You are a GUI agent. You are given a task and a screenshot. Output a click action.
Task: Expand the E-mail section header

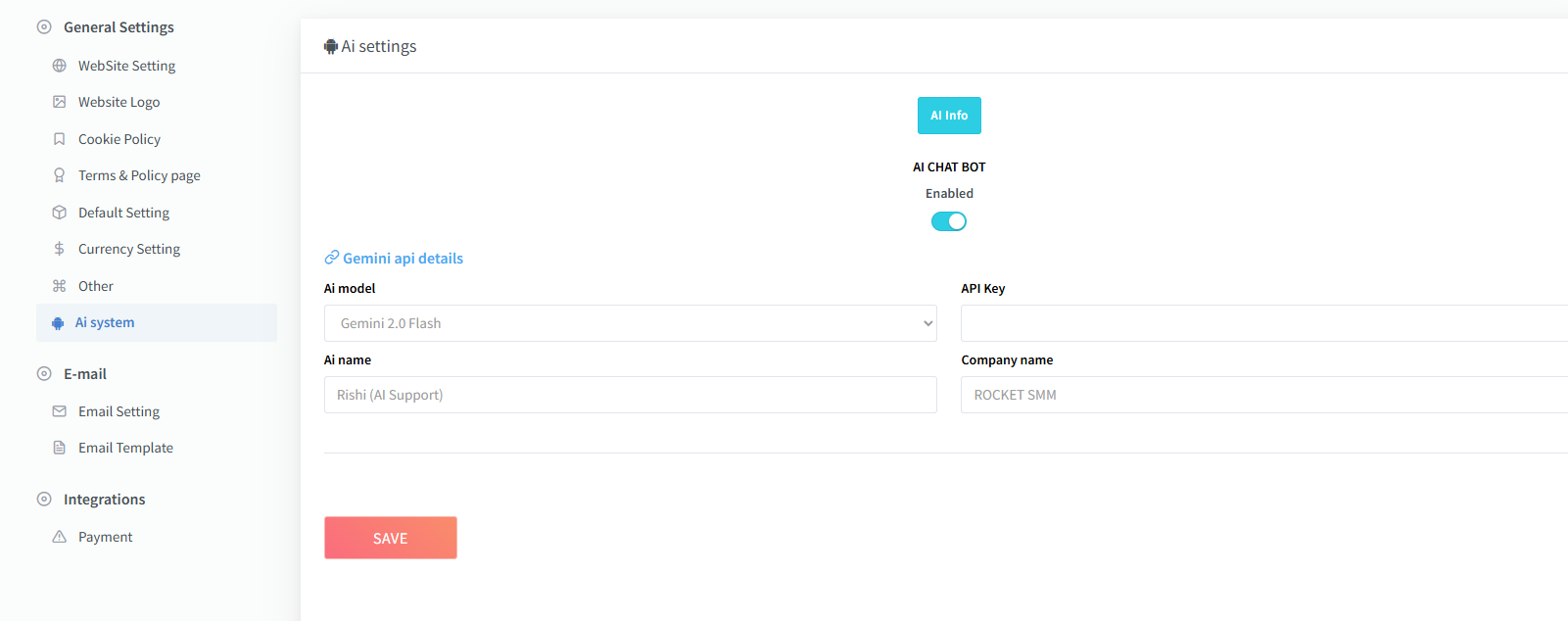point(85,374)
